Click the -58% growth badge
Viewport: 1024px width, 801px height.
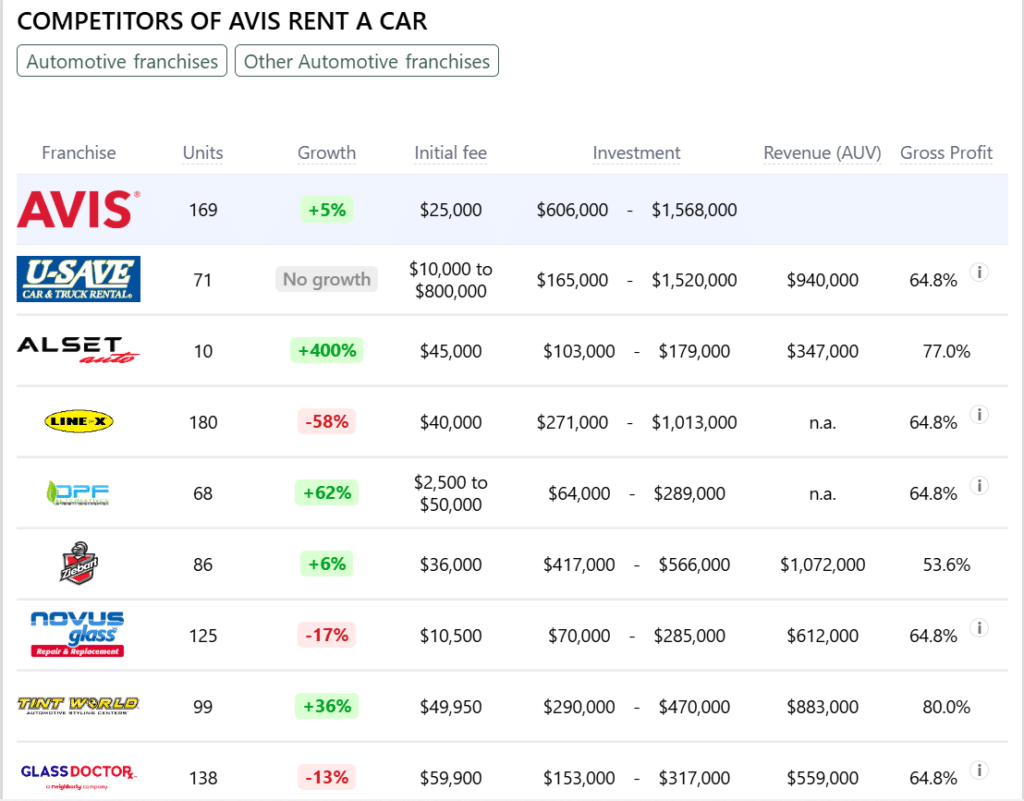point(327,422)
